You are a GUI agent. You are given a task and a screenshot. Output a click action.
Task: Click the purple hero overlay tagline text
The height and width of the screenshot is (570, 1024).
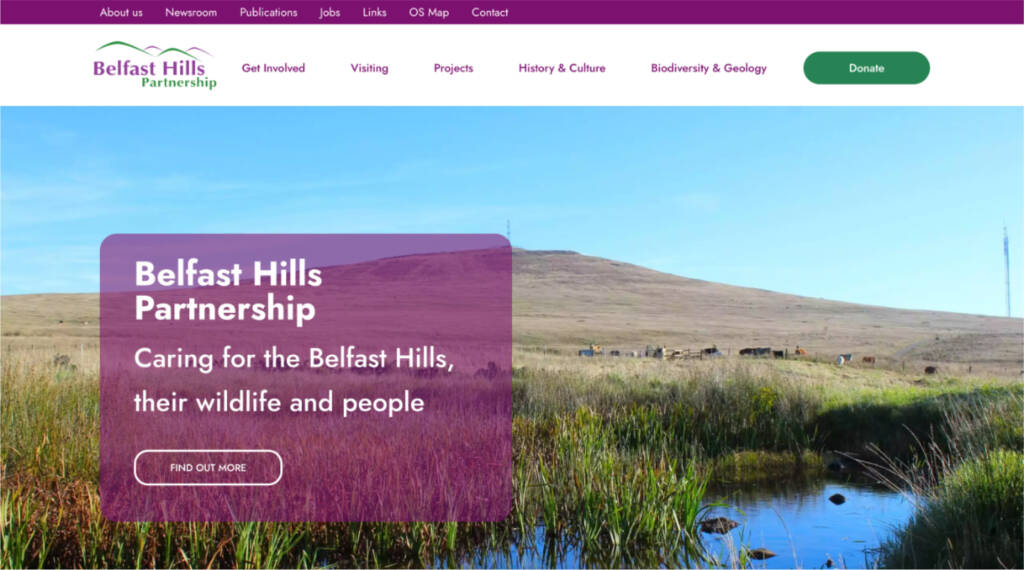point(293,380)
